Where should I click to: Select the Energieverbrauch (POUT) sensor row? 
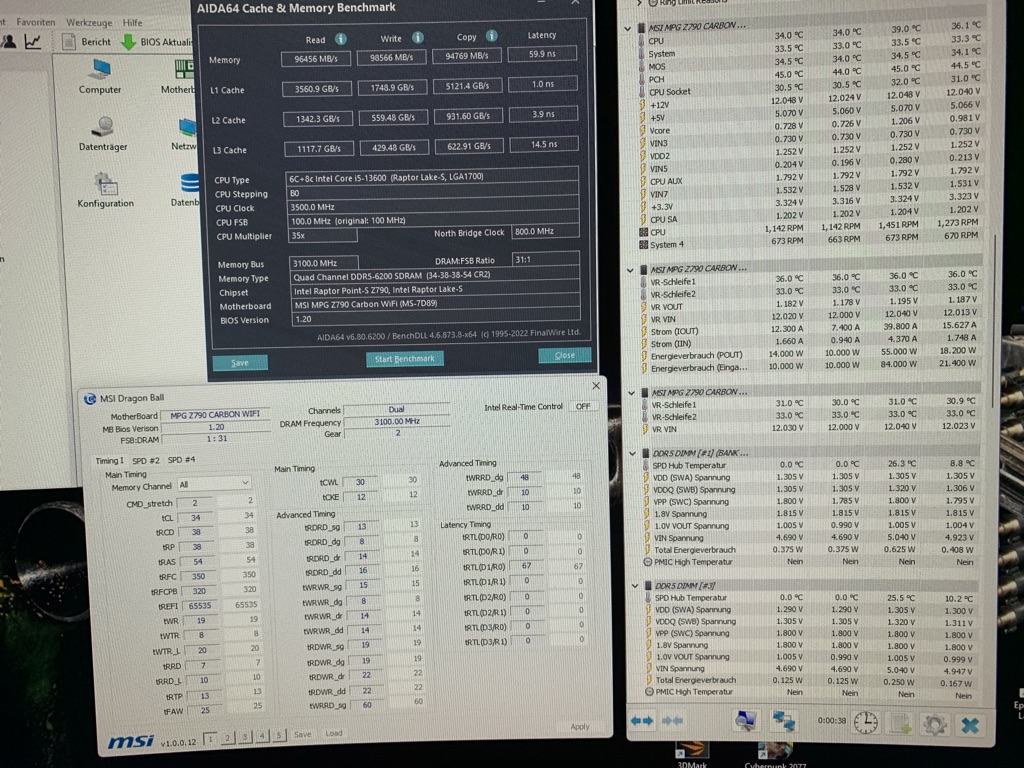[x=810, y=354]
